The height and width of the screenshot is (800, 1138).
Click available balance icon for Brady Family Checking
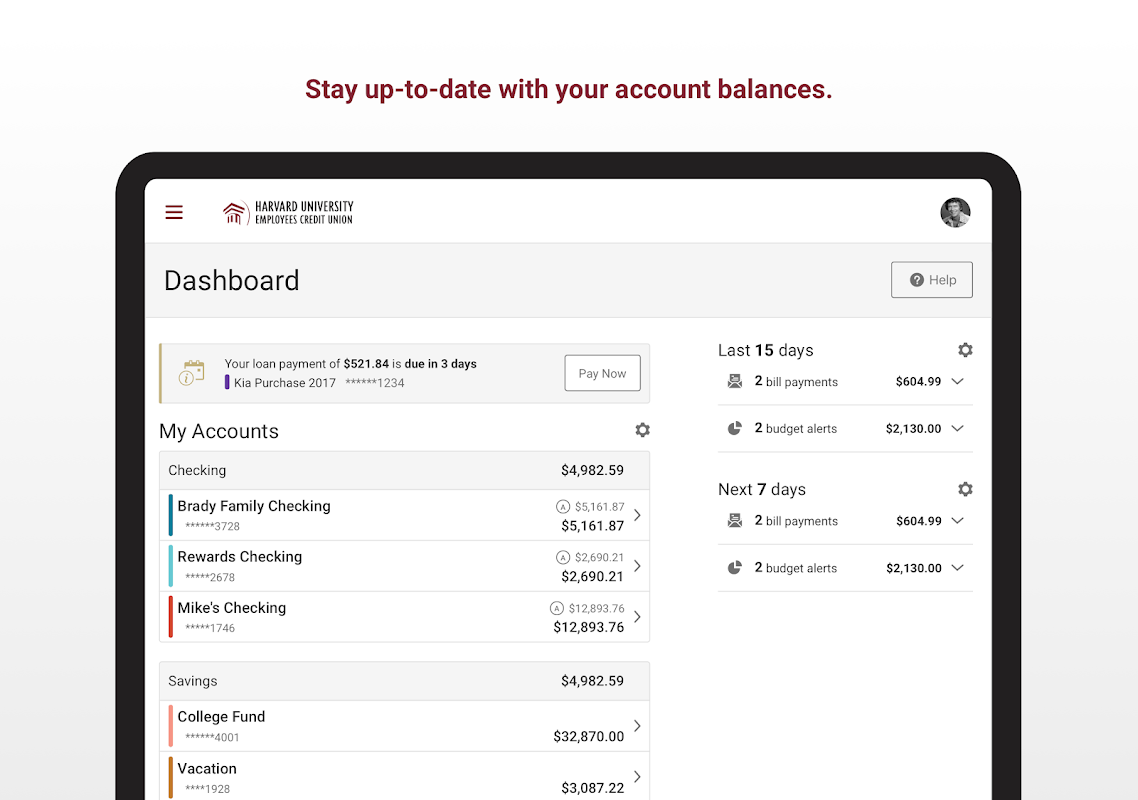[562, 507]
